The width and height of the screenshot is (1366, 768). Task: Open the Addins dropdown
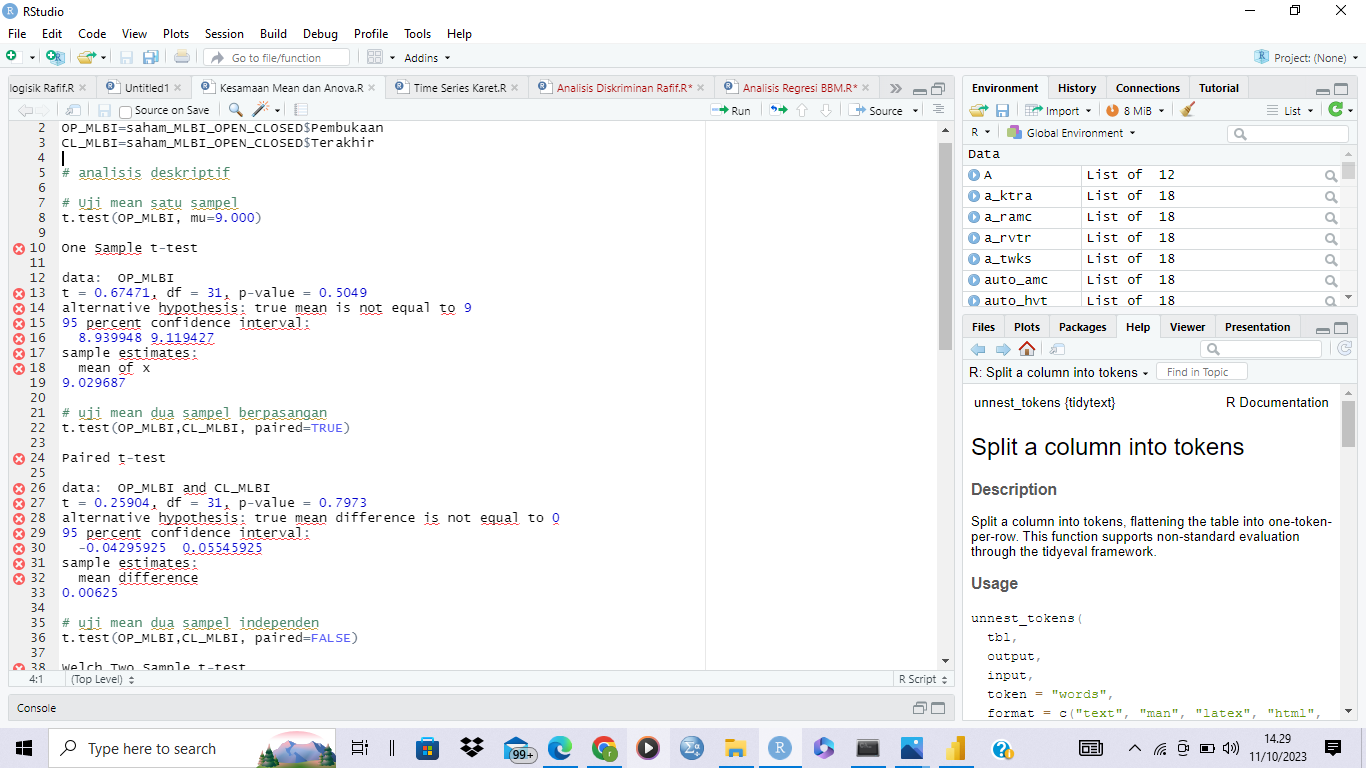pos(427,58)
